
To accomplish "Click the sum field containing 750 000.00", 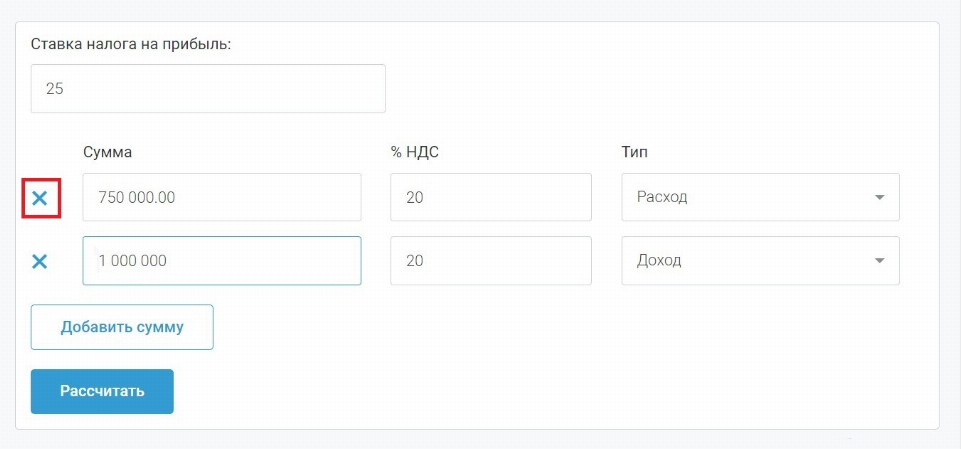I will click(x=221, y=198).
